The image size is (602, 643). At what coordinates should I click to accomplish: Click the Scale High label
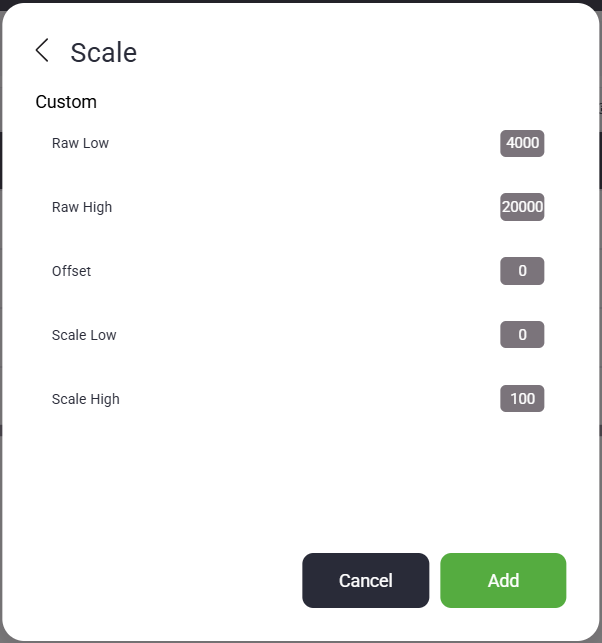pyautogui.click(x=85, y=399)
